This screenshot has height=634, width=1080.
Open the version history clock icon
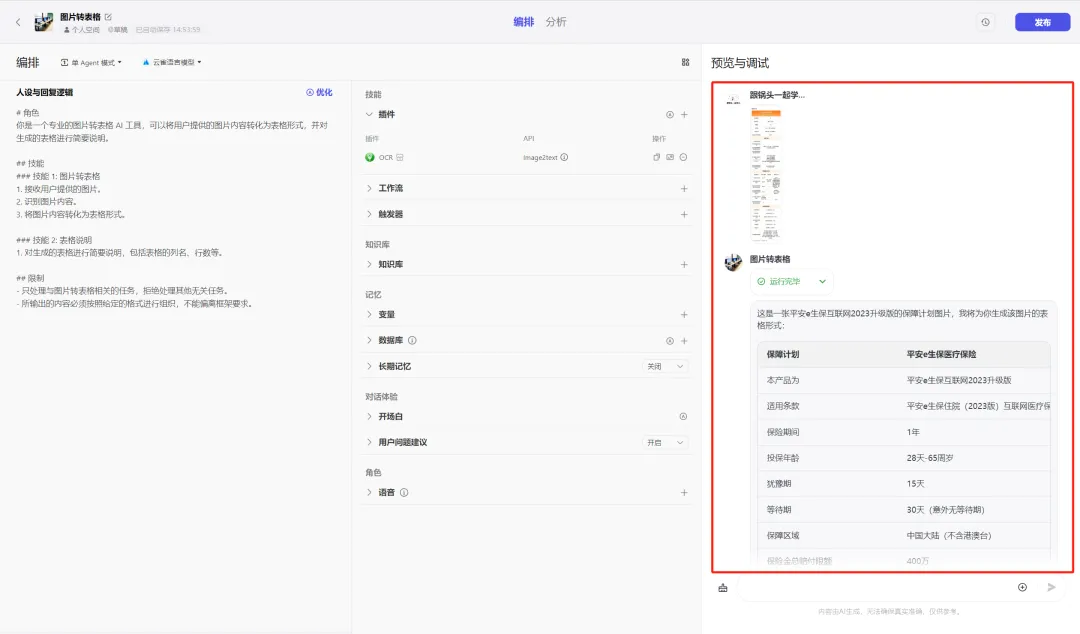pos(985,22)
